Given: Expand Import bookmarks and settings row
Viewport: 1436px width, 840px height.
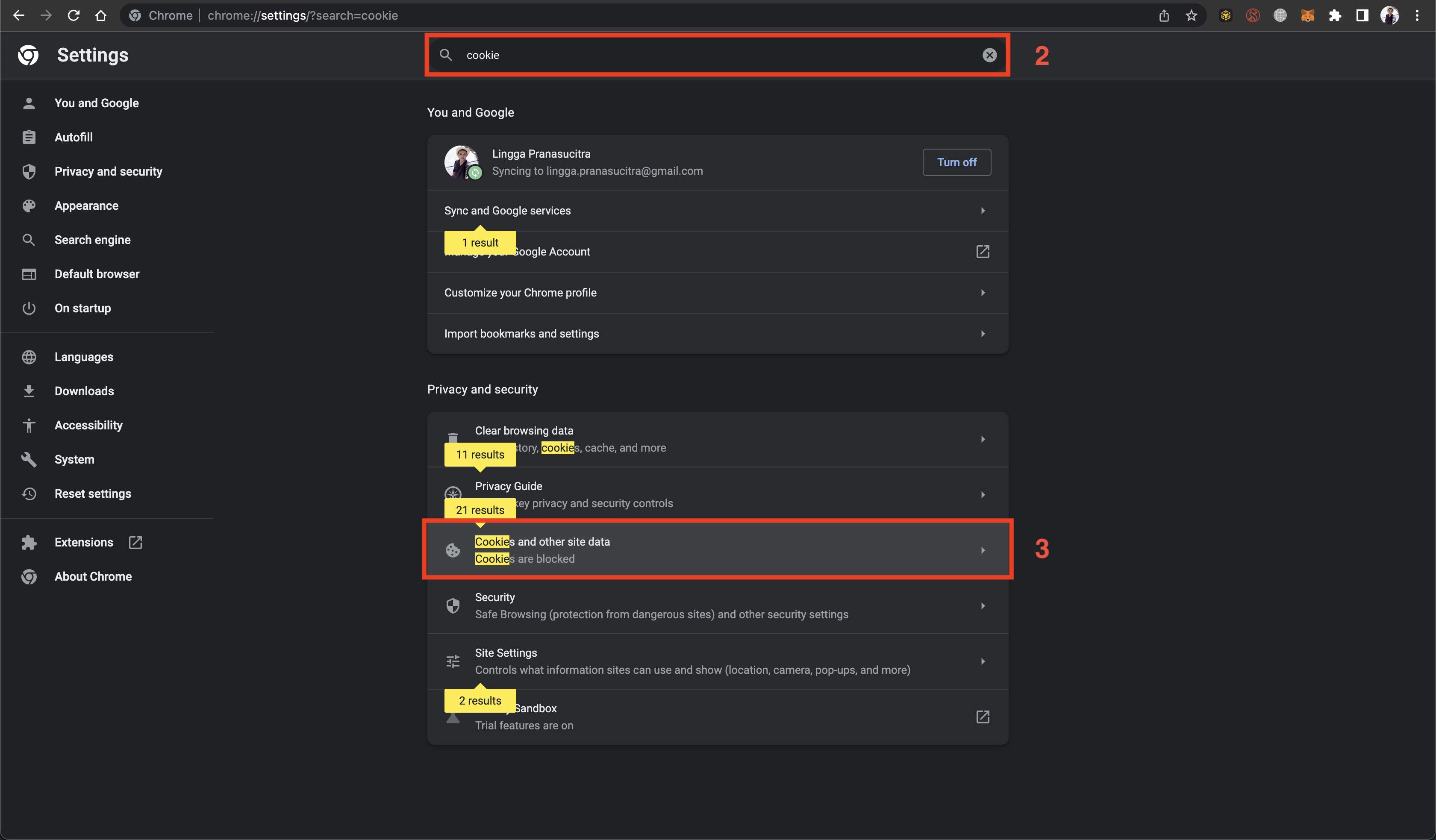Looking at the screenshot, I should coord(717,333).
